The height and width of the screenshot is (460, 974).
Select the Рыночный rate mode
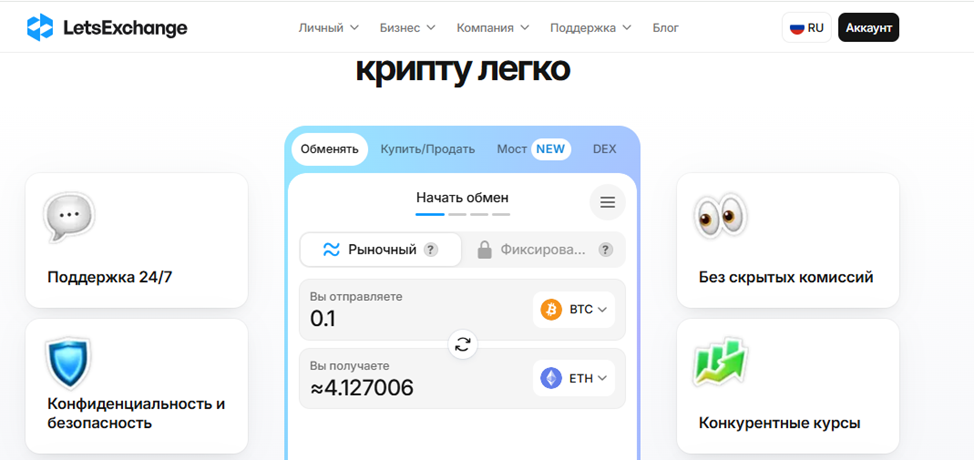[x=381, y=250]
